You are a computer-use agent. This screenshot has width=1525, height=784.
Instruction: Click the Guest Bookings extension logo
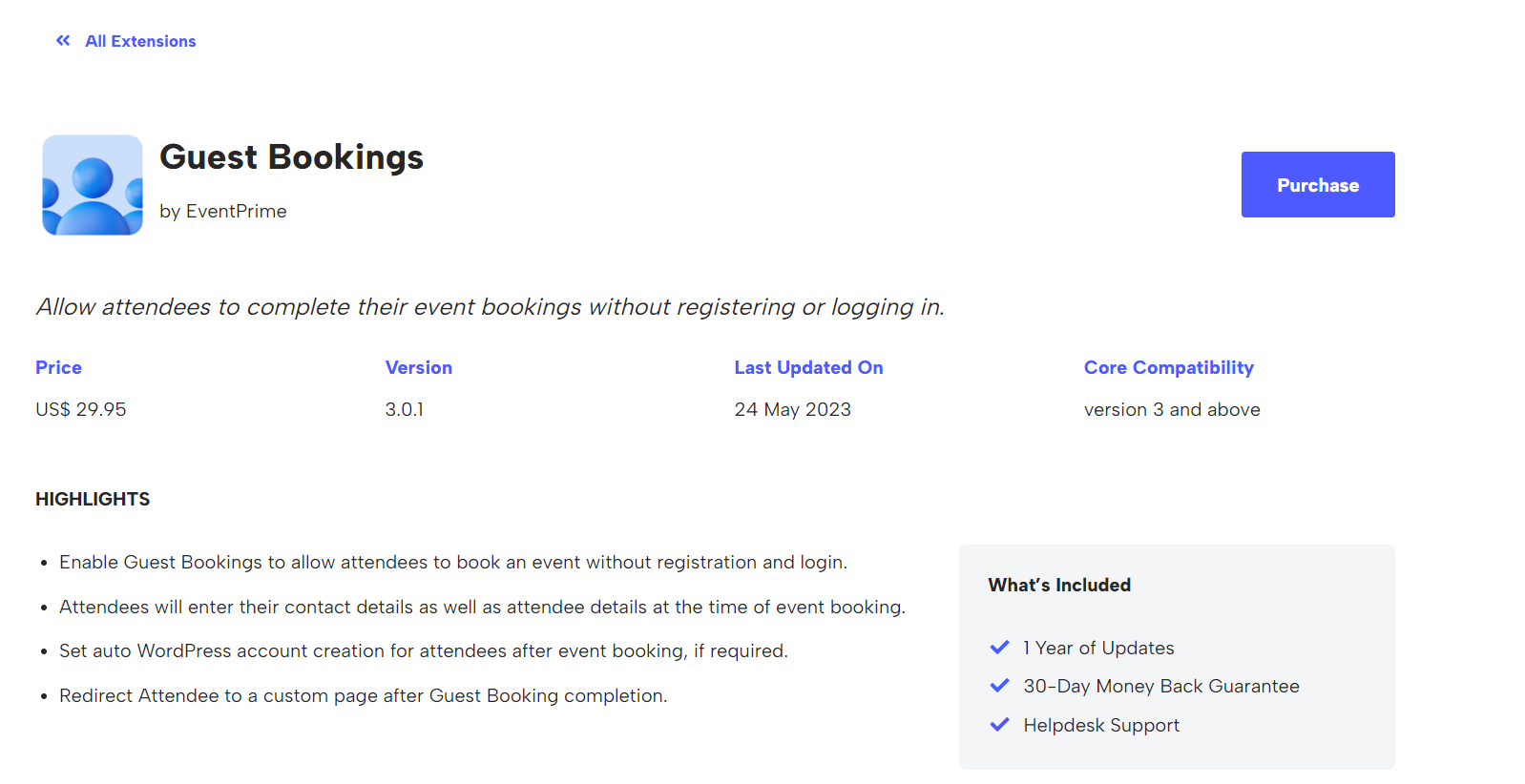point(93,185)
